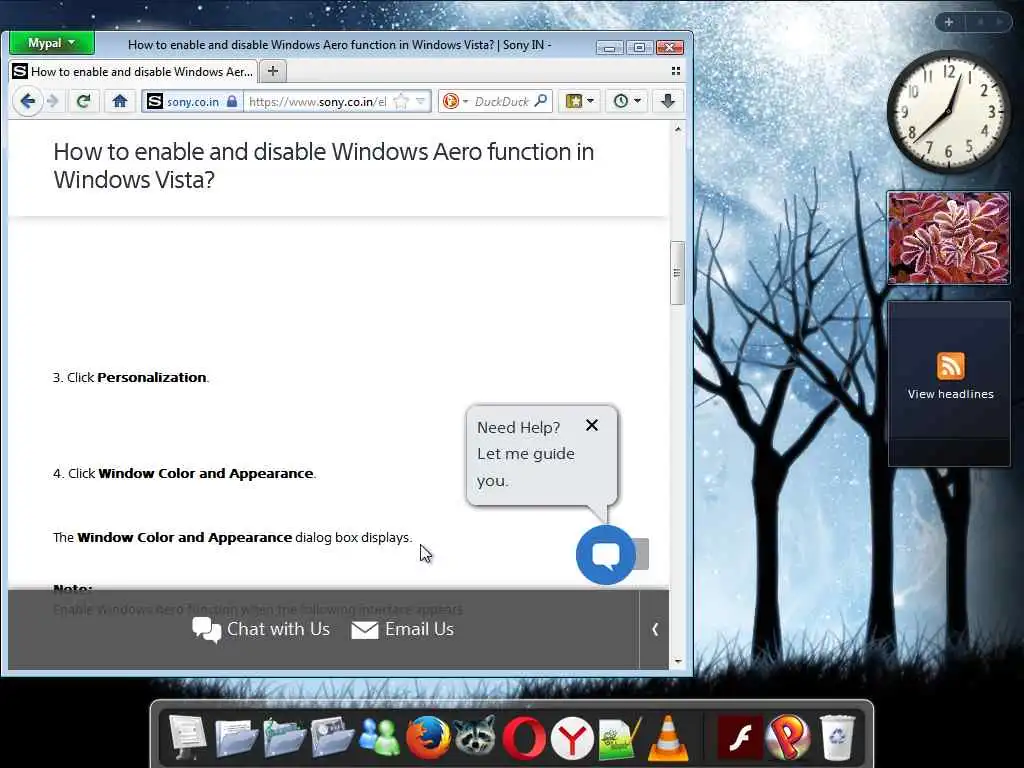Image resolution: width=1024 pixels, height=768 pixels.
Task: Launch the raccoon Mypal icon in the dock
Action: (475, 738)
